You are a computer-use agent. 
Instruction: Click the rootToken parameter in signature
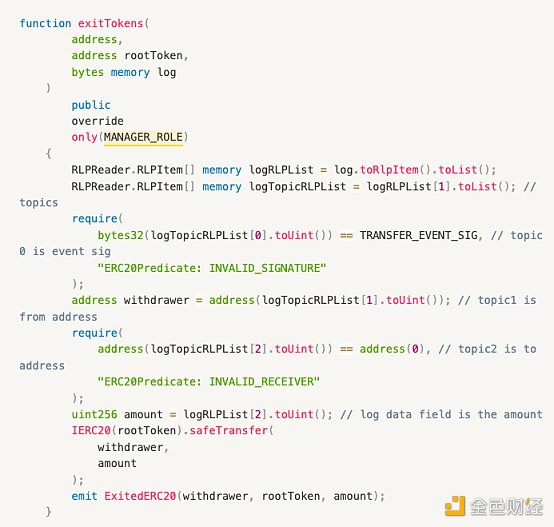(x=153, y=55)
